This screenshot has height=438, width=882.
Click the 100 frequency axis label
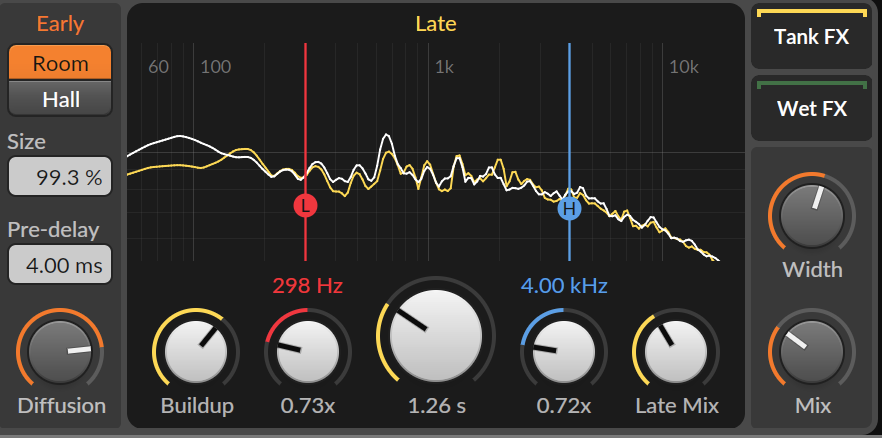[216, 67]
